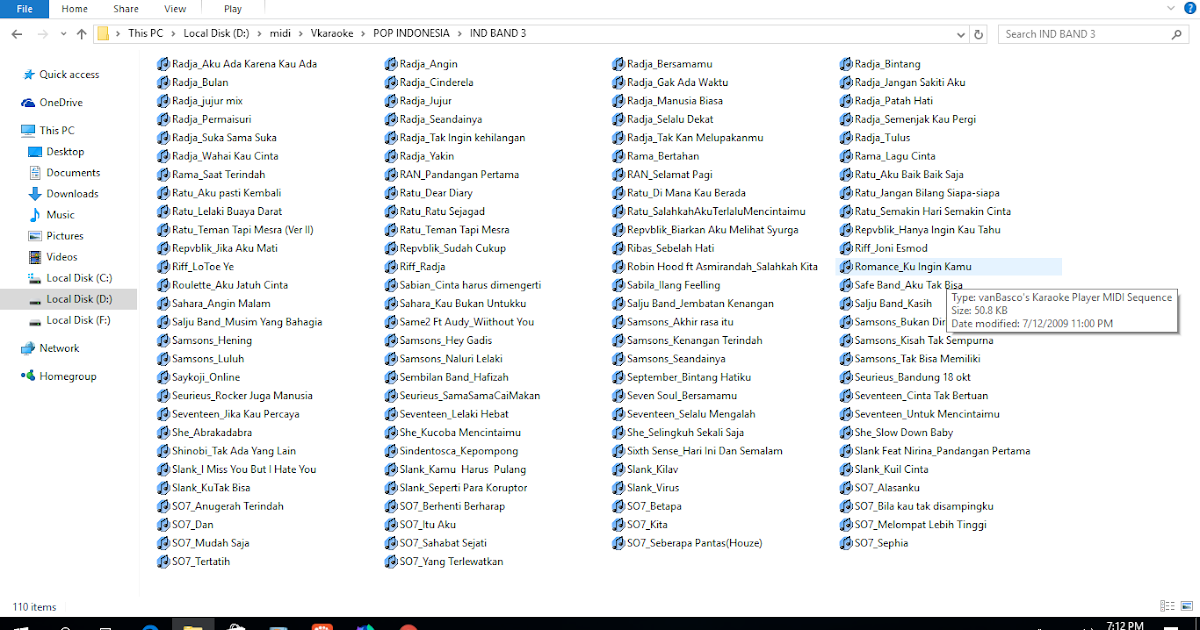The height and width of the screenshot is (630, 1200).
Task: Select the Radja_Bintang MIDI file icon
Action: point(846,64)
